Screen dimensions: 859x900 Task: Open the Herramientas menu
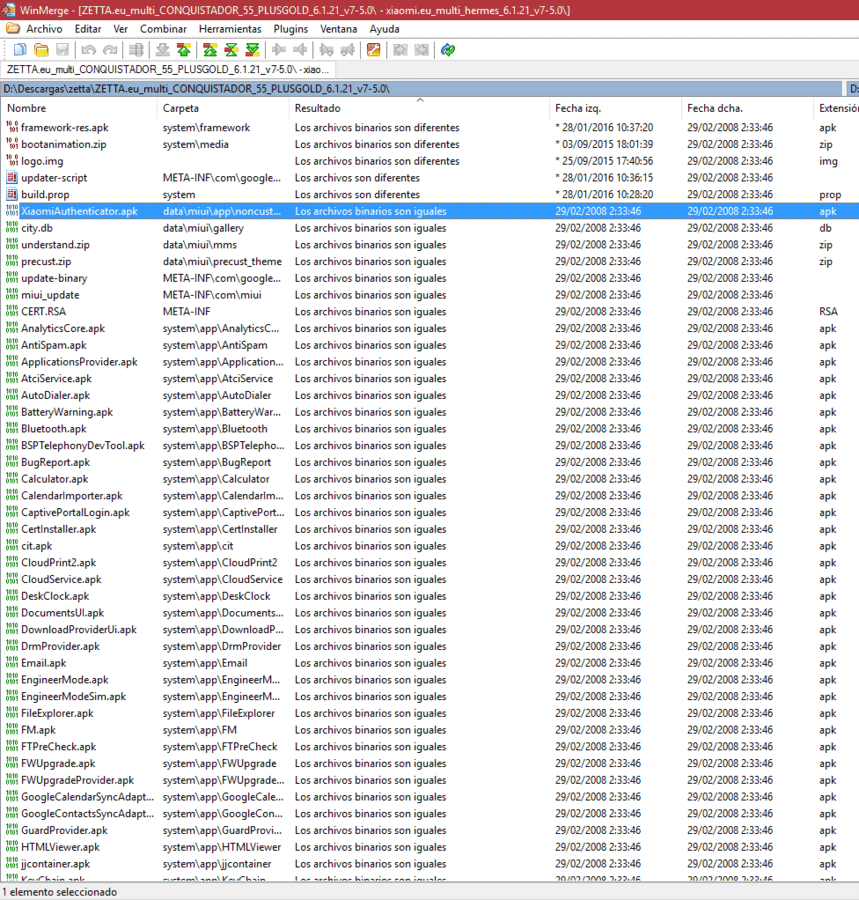(x=230, y=29)
